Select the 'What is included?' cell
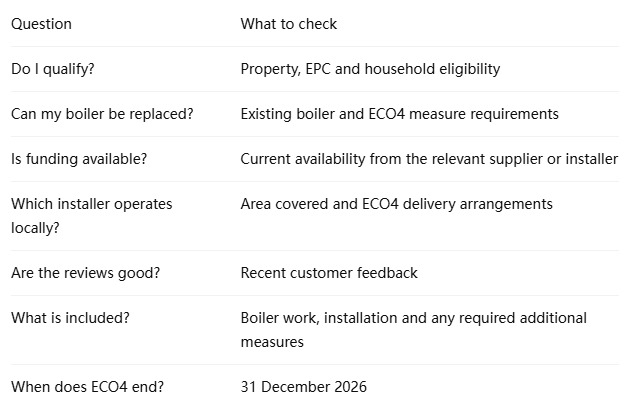636x413 pixels. pos(70,318)
